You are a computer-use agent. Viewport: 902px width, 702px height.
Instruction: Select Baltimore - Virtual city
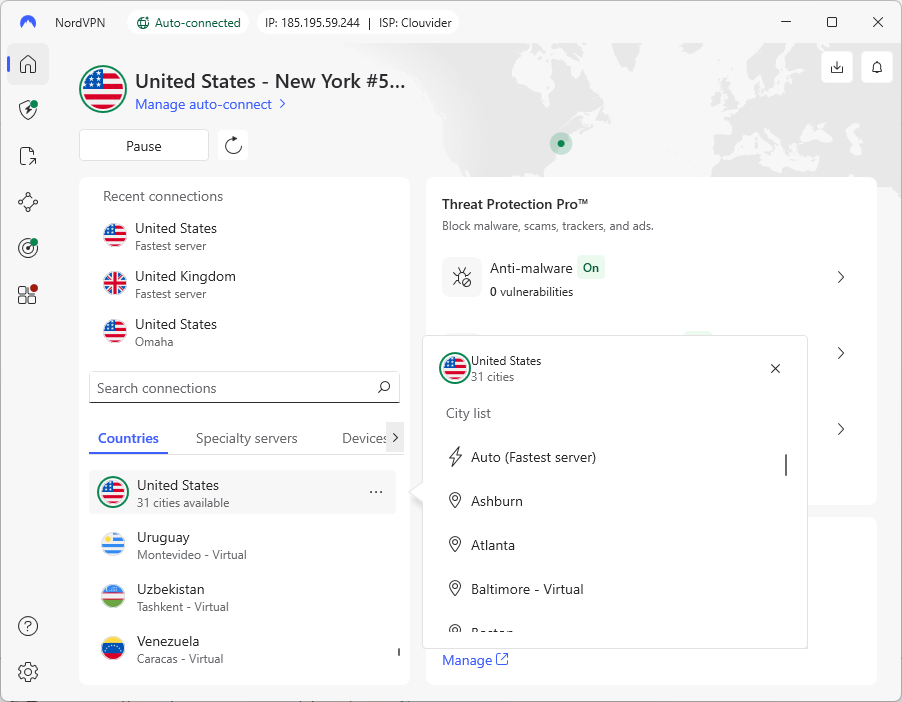pos(527,589)
